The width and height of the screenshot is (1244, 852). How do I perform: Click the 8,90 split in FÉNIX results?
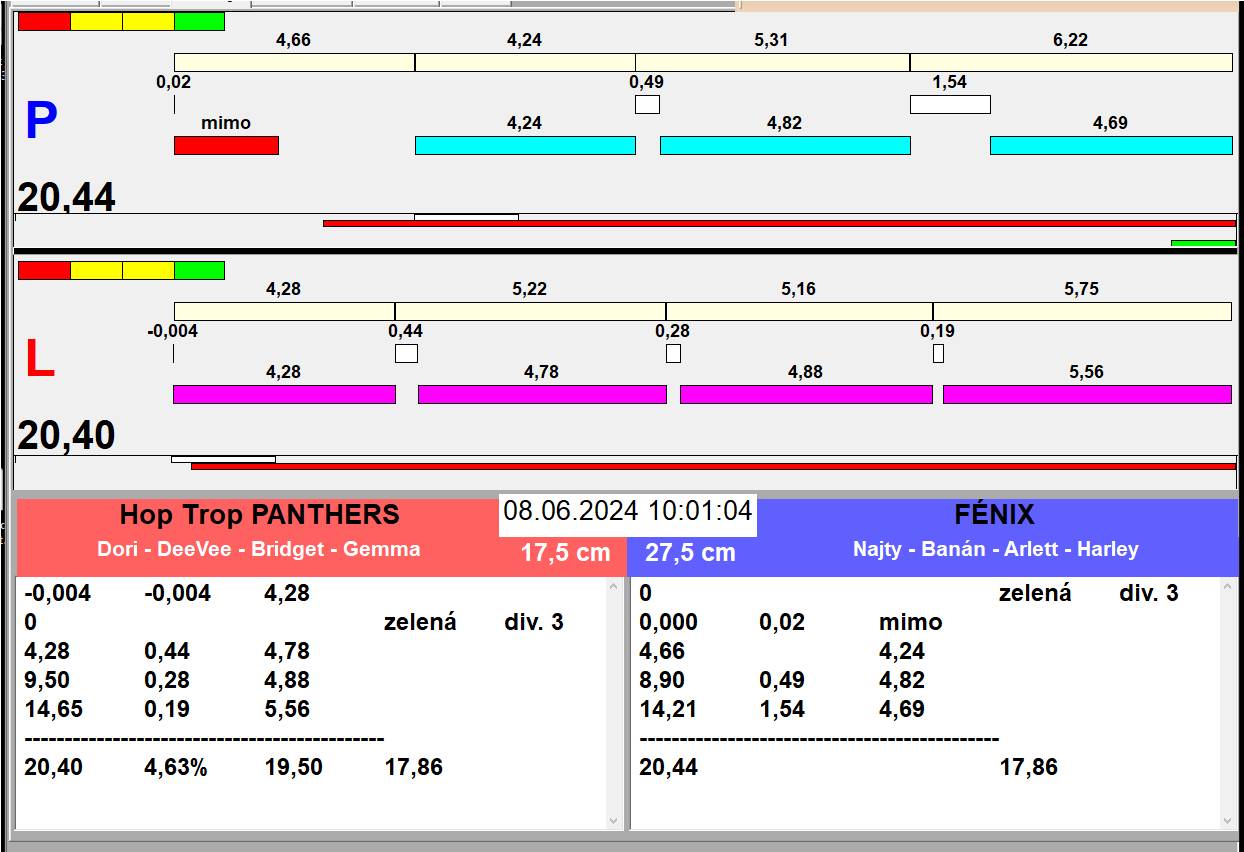pyautogui.click(x=662, y=680)
